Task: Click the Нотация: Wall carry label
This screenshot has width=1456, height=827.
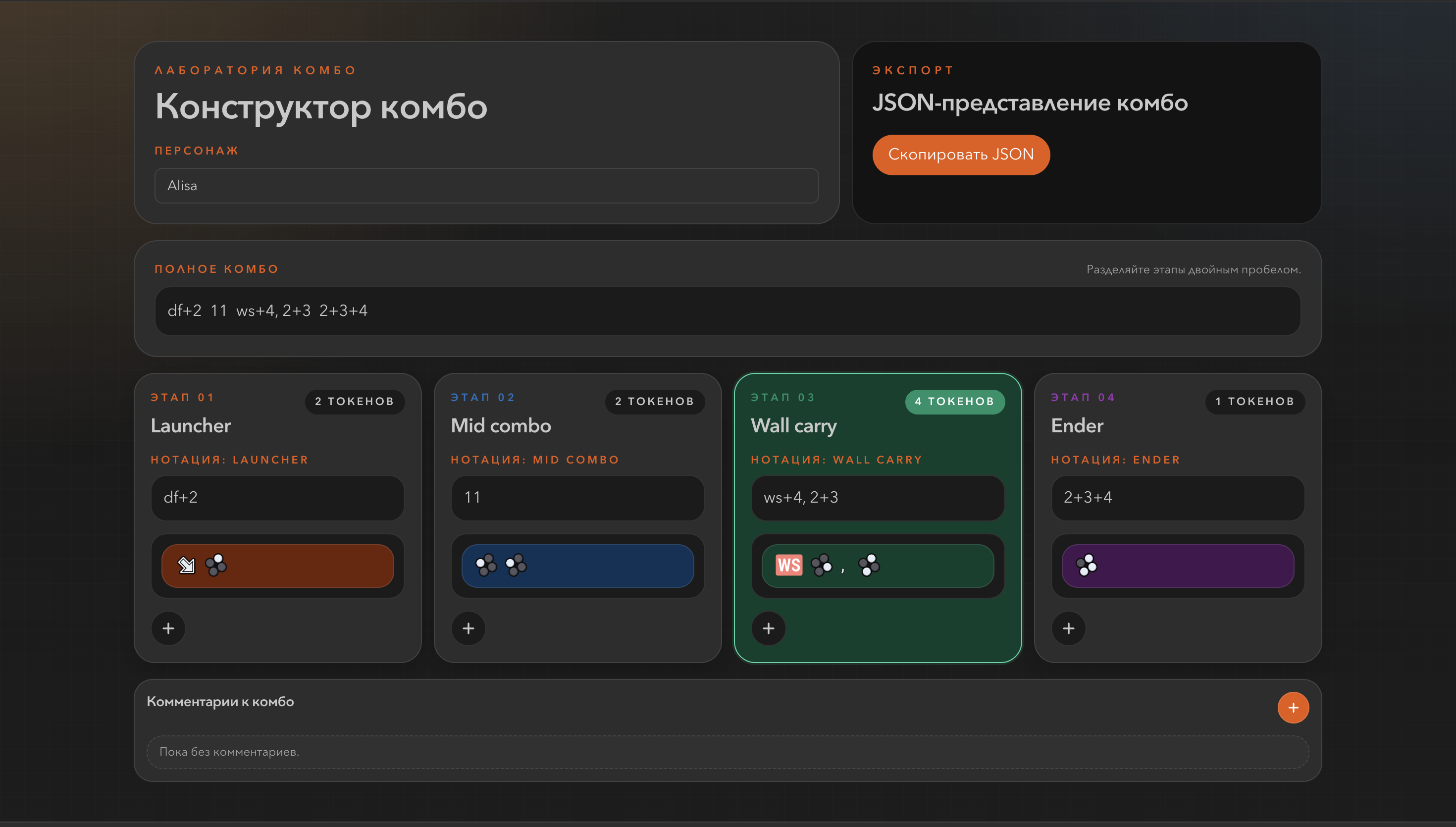Action: point(836,460)
